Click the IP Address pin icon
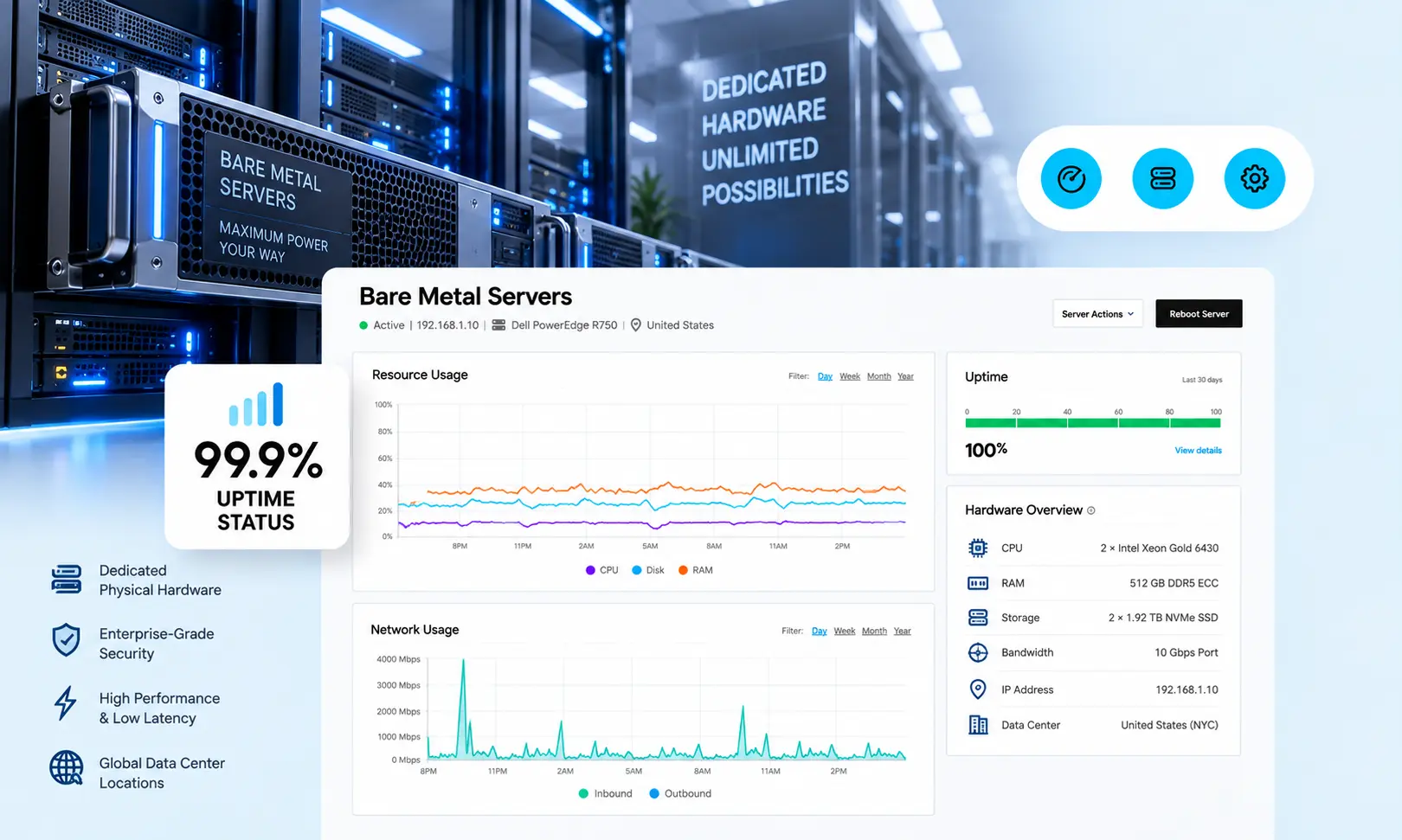The width and height of the screenshot is (1402, 840). (x=978, y=689)
